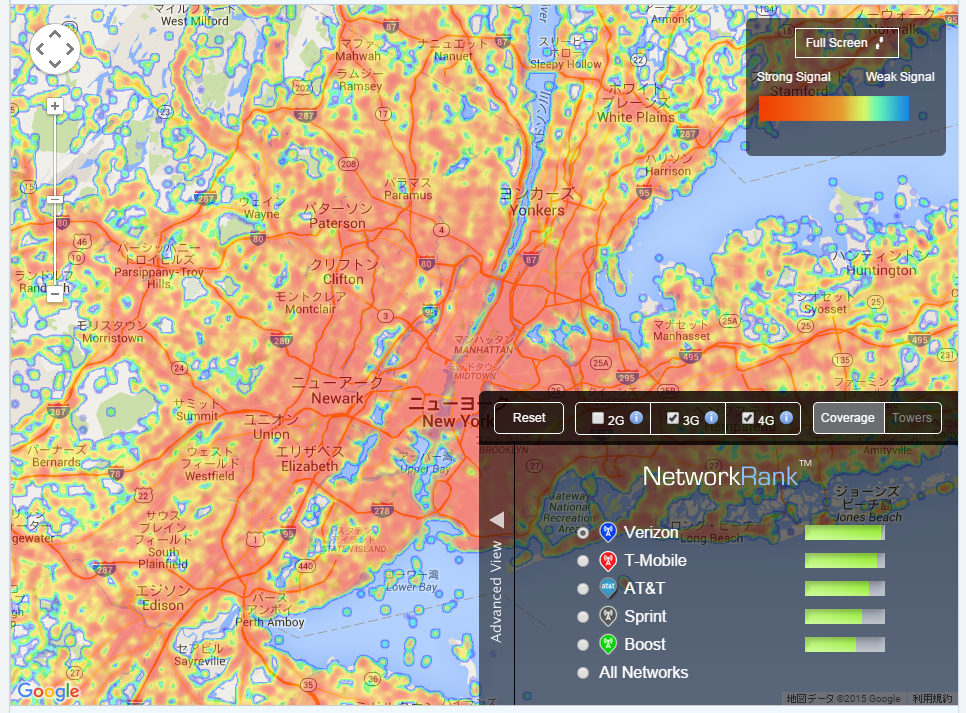Viewport: 966px width, 713px height.
Task: Zoom out with the minus button
Action: click(x=55, y=293)
